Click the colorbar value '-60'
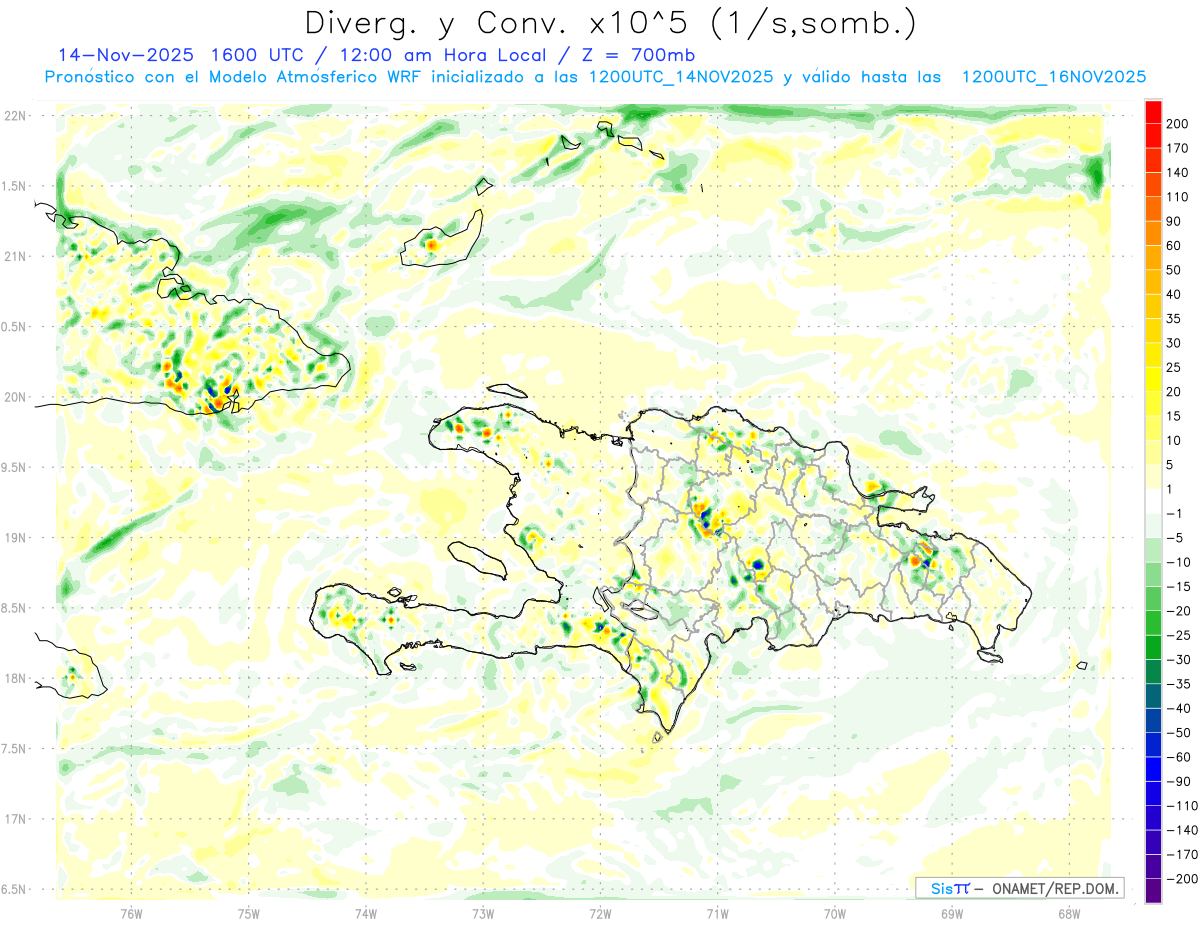The image size is (1200, 927). point(1178,758)
